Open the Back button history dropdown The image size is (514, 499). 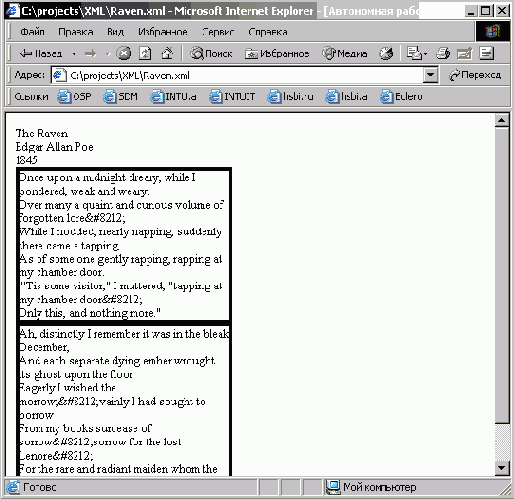(74, 54)
